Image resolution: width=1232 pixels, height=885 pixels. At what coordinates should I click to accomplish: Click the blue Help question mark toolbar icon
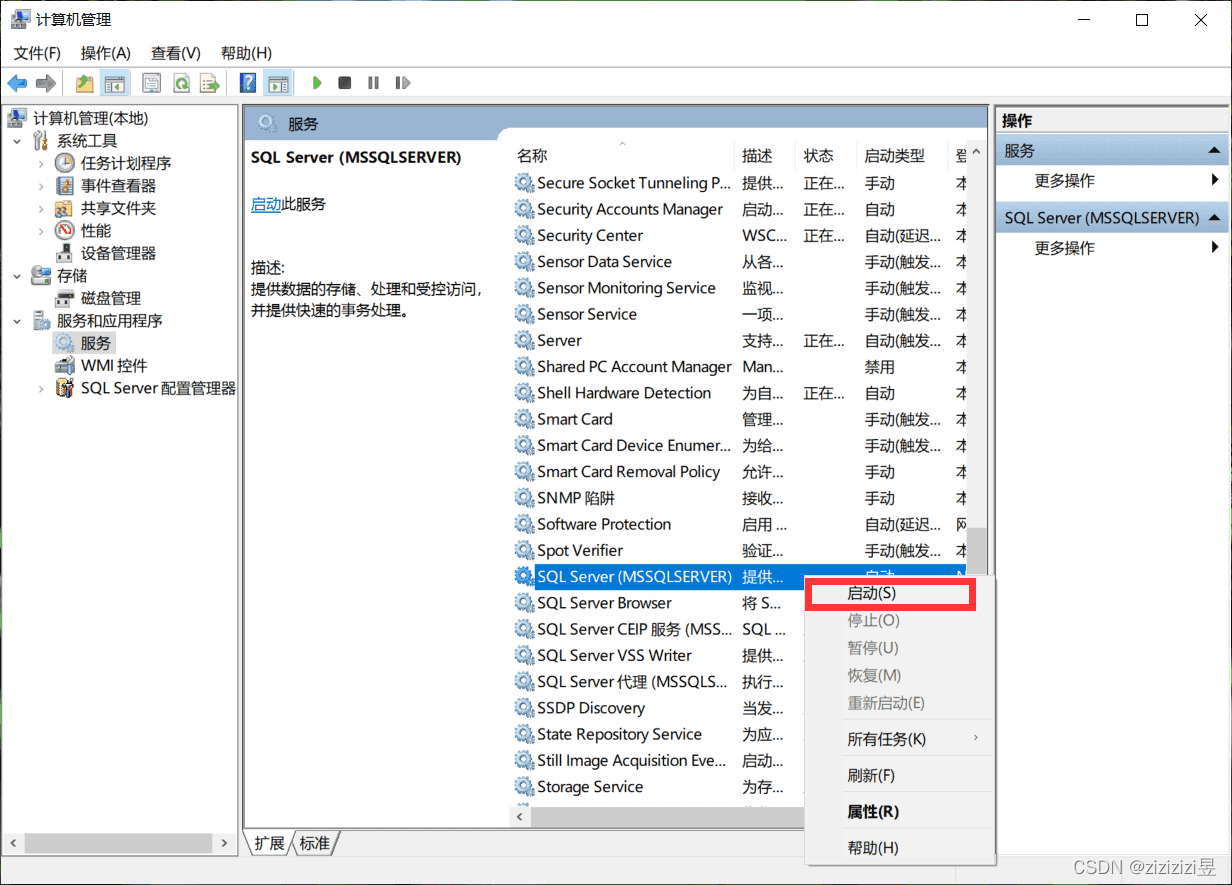(x=248, y=83)
